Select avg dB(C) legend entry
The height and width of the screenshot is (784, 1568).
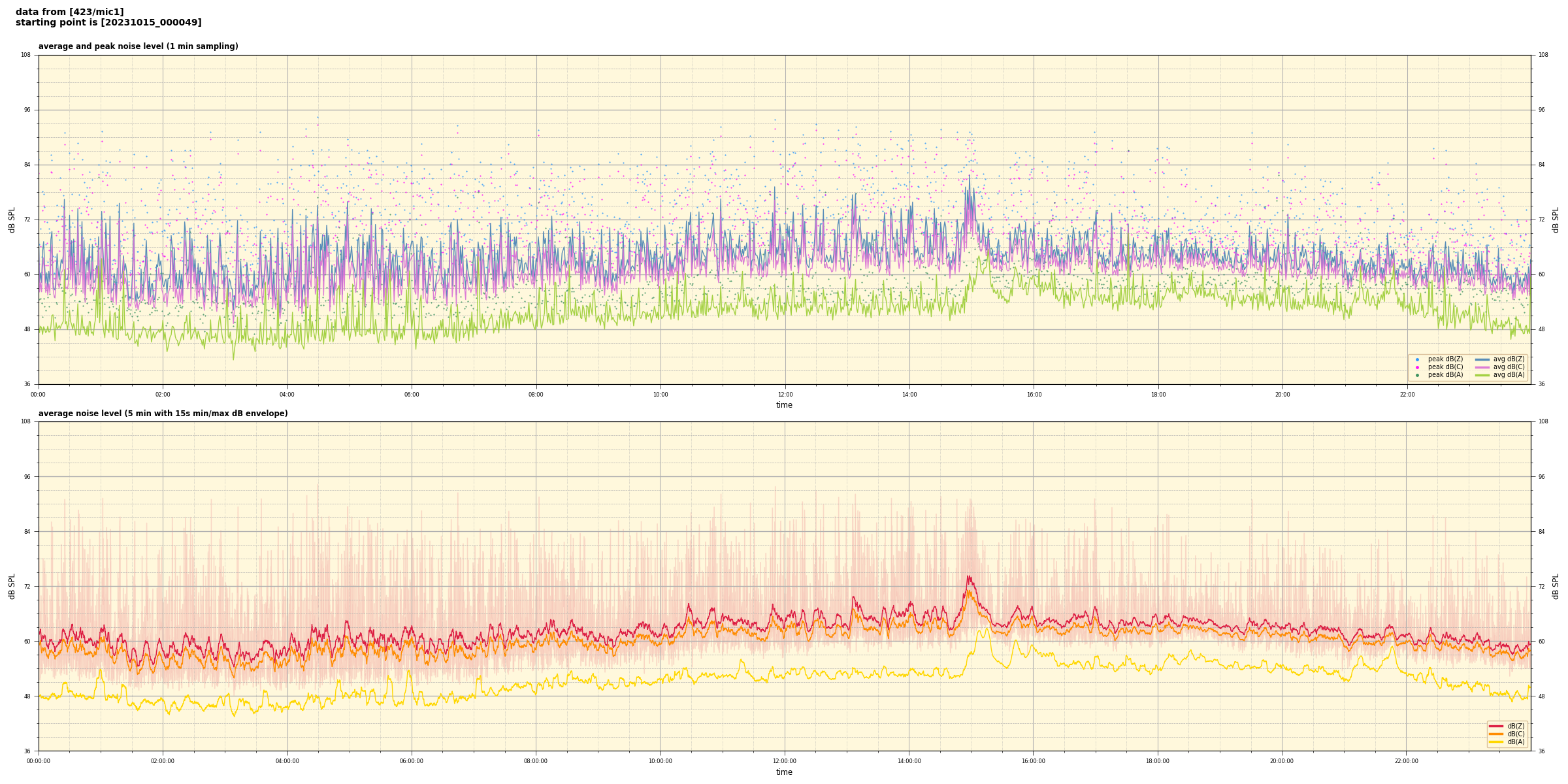pyautogui.click(x=1509, y=367)
